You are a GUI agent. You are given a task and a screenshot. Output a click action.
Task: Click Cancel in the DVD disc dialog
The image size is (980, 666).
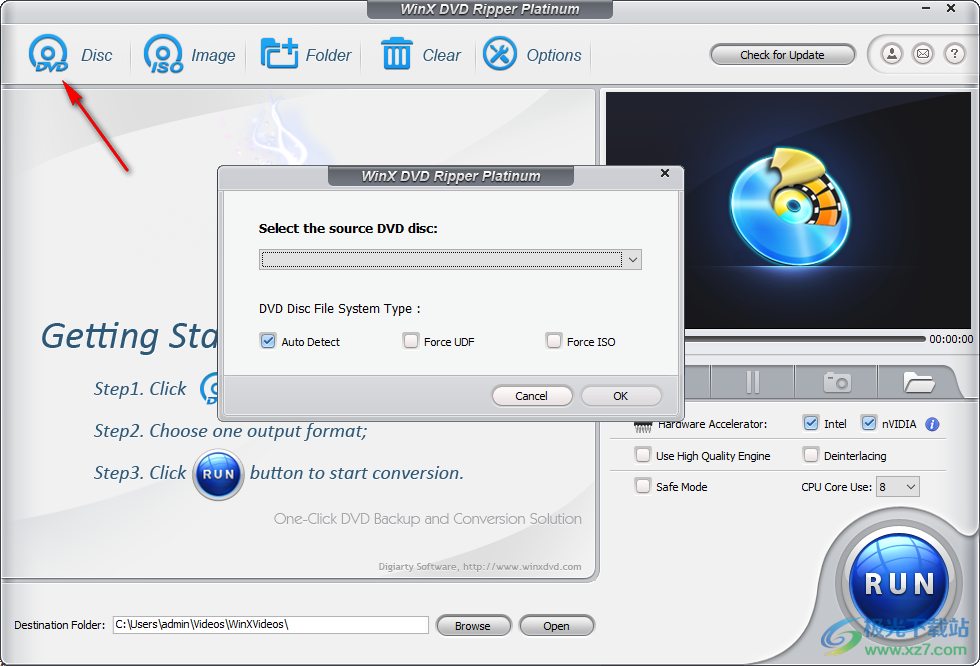tap(532, 395)
